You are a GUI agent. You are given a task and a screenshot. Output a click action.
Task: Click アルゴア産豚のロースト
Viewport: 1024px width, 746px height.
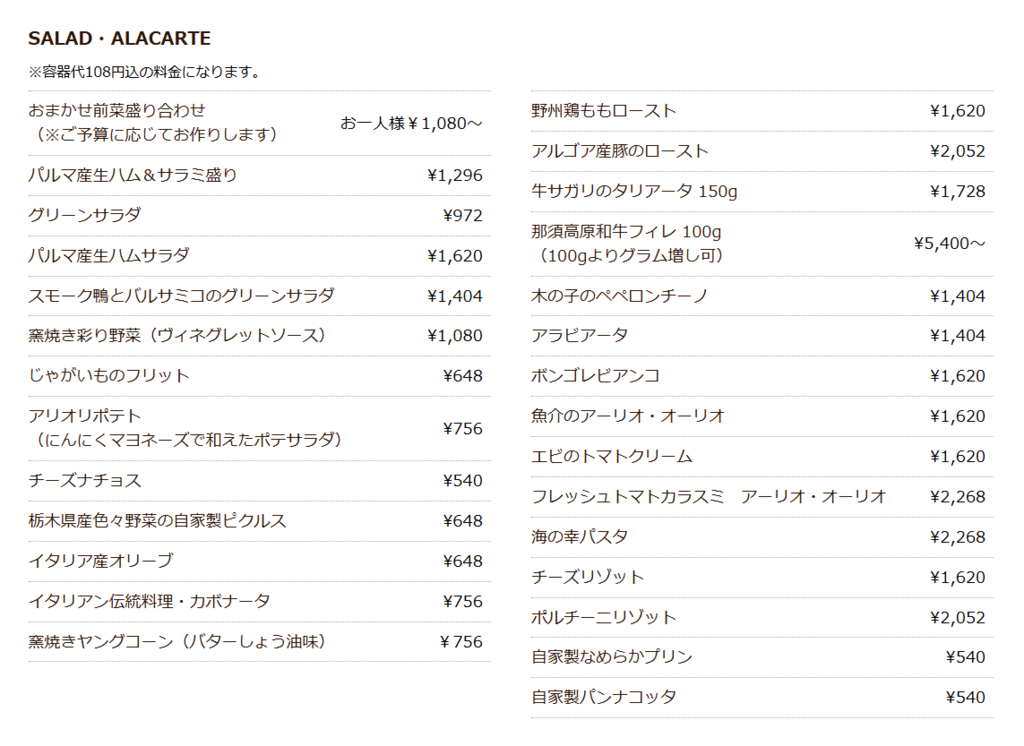click(x=620, y=151)
